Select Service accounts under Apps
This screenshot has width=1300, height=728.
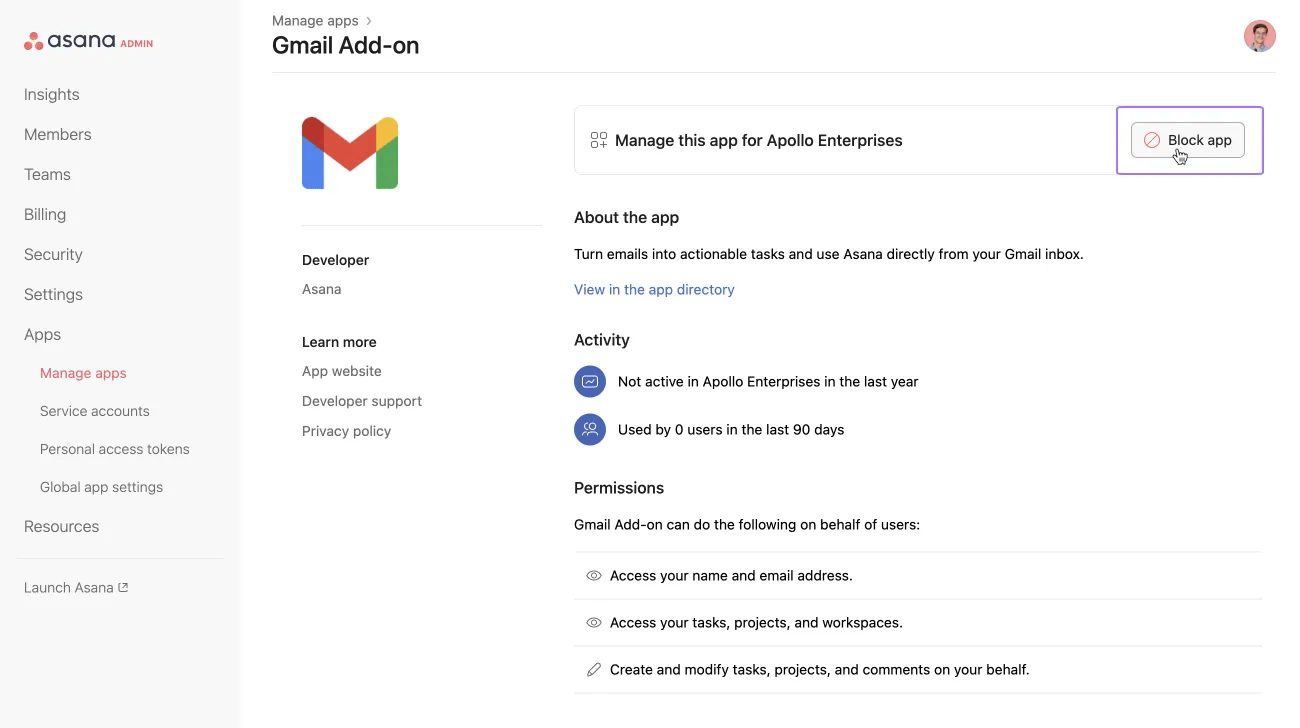point(95,411)
